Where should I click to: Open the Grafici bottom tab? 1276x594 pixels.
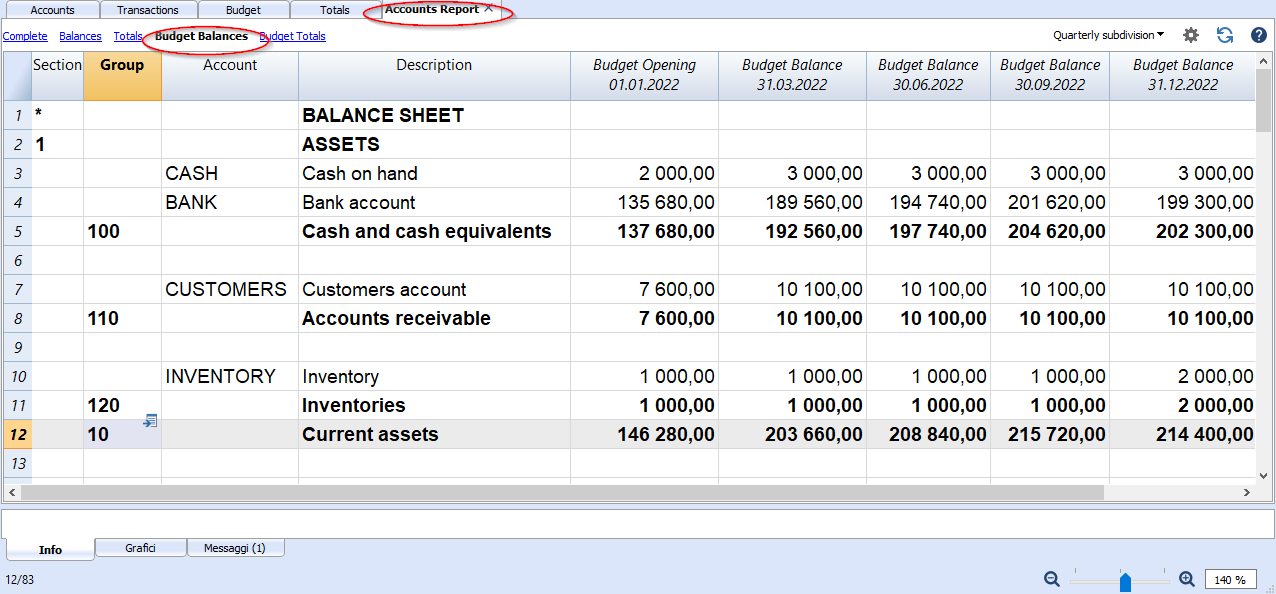[x=140, y=548]
